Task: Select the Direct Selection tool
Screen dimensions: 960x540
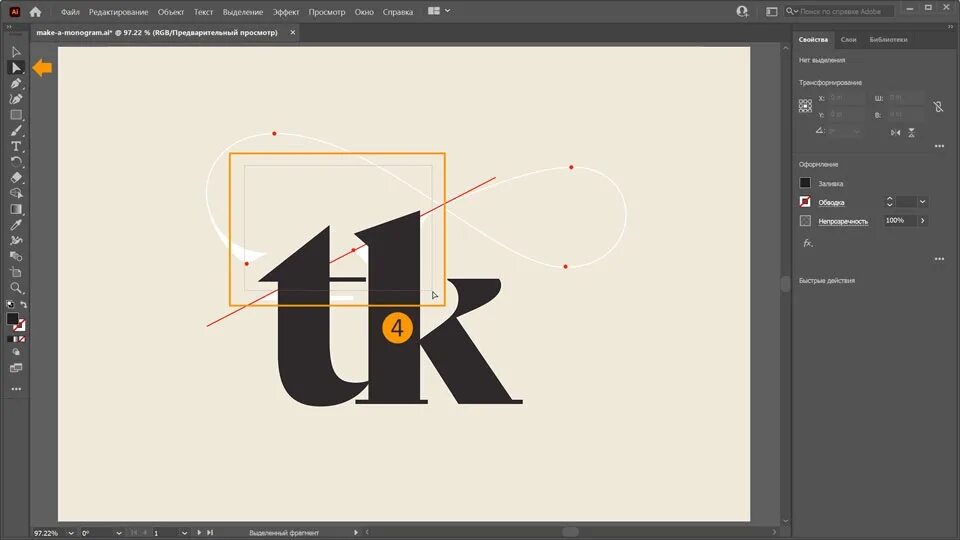Action: tap(16, 67)
